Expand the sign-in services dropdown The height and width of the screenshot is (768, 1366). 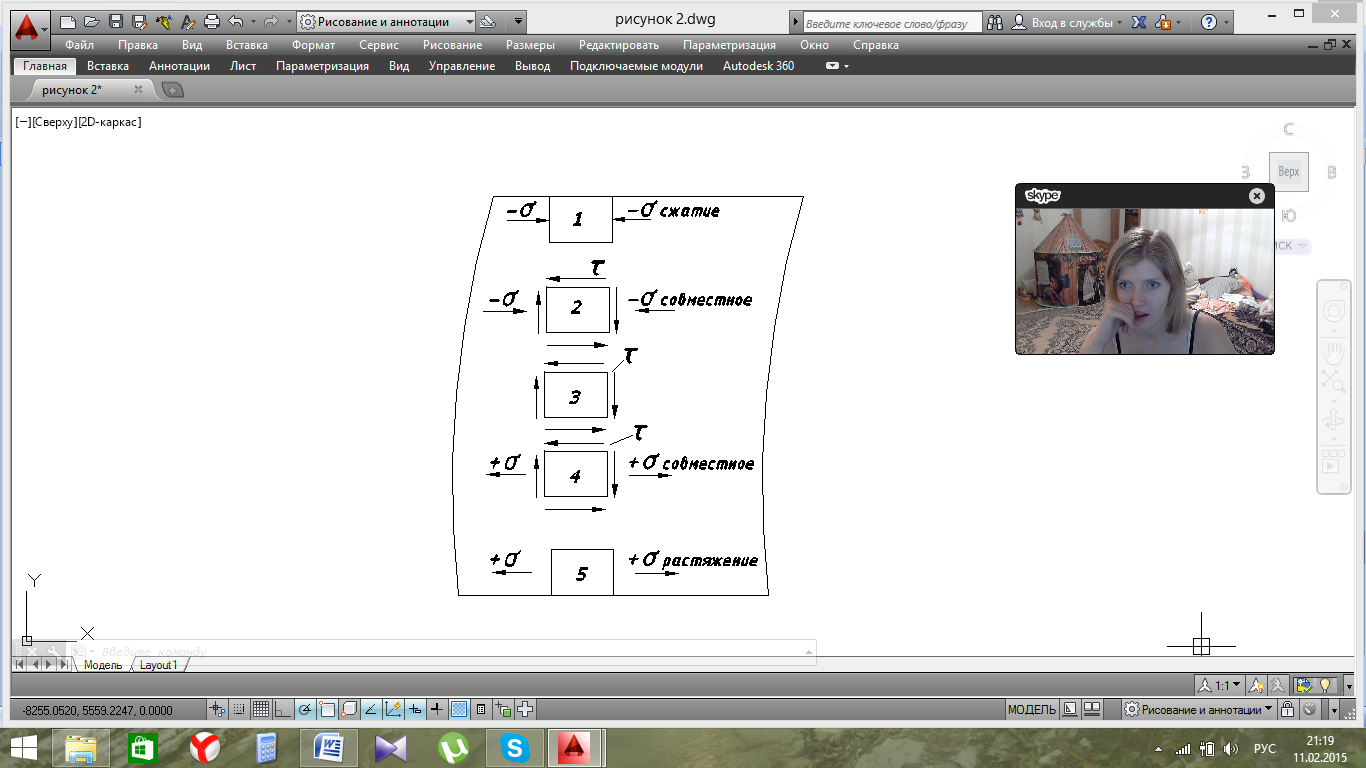tap(1117, 22)
